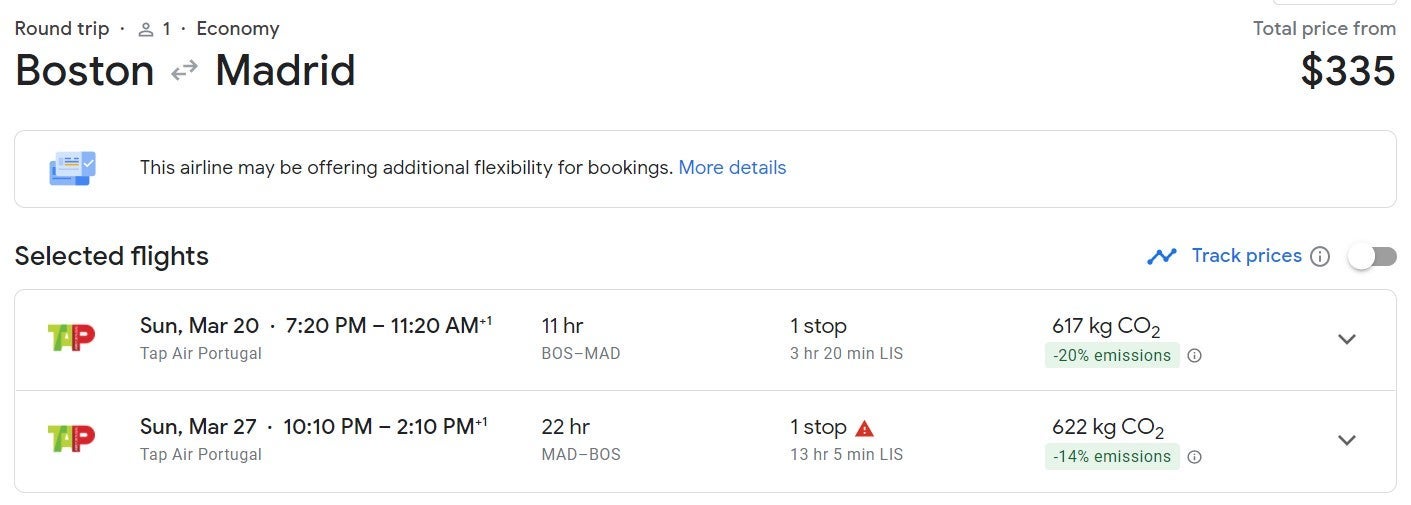Click the TAP logo on Mar 20 flight

click(71, 338)
